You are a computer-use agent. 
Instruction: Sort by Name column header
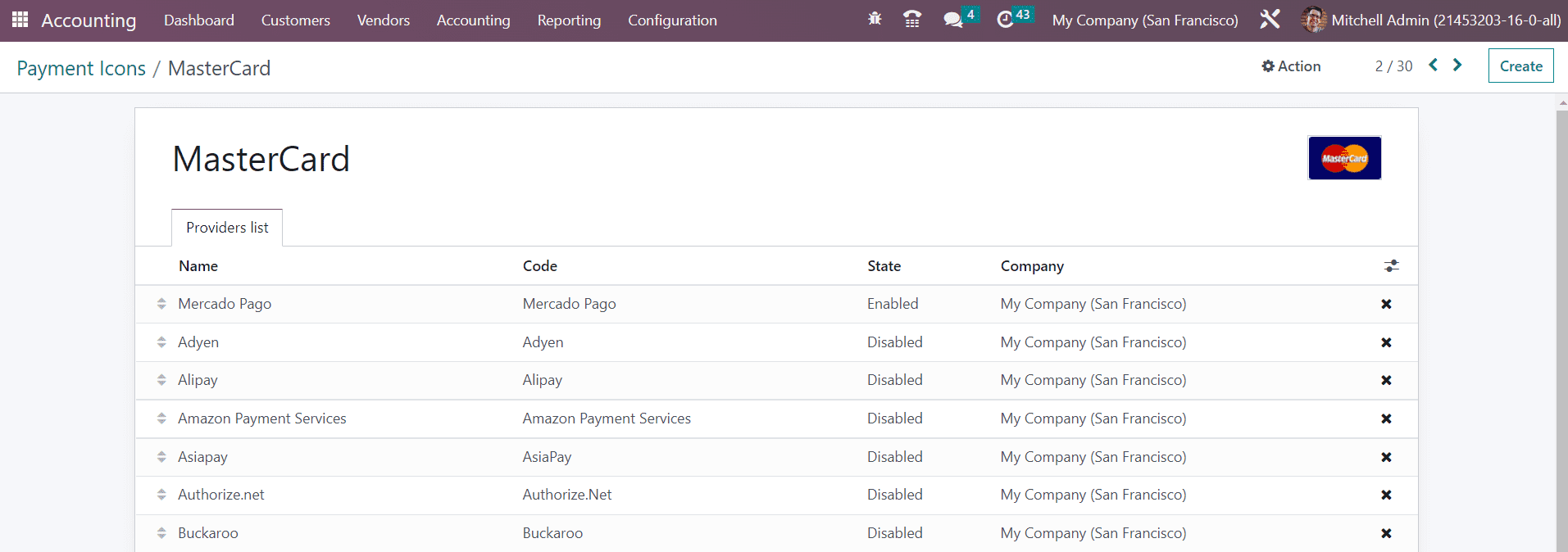coord(198,266)
